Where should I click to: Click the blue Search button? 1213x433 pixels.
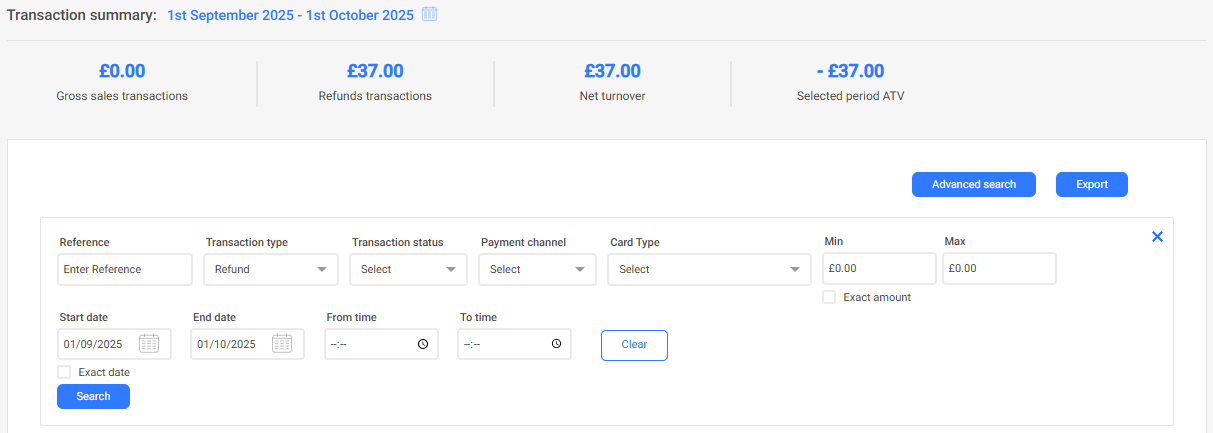(93, 396)
